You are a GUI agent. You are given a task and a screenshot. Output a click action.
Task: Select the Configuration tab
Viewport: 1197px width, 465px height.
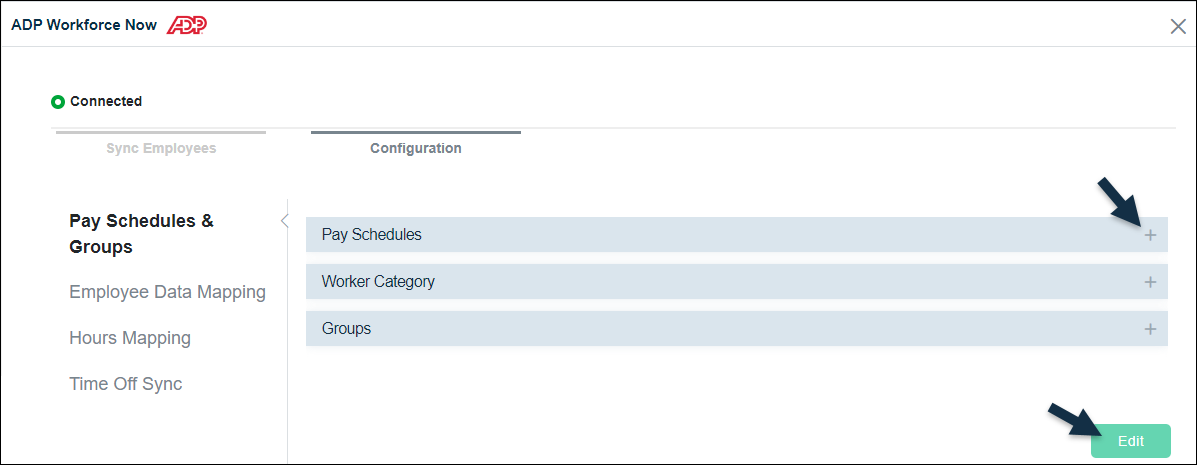(x=416, y=148)
